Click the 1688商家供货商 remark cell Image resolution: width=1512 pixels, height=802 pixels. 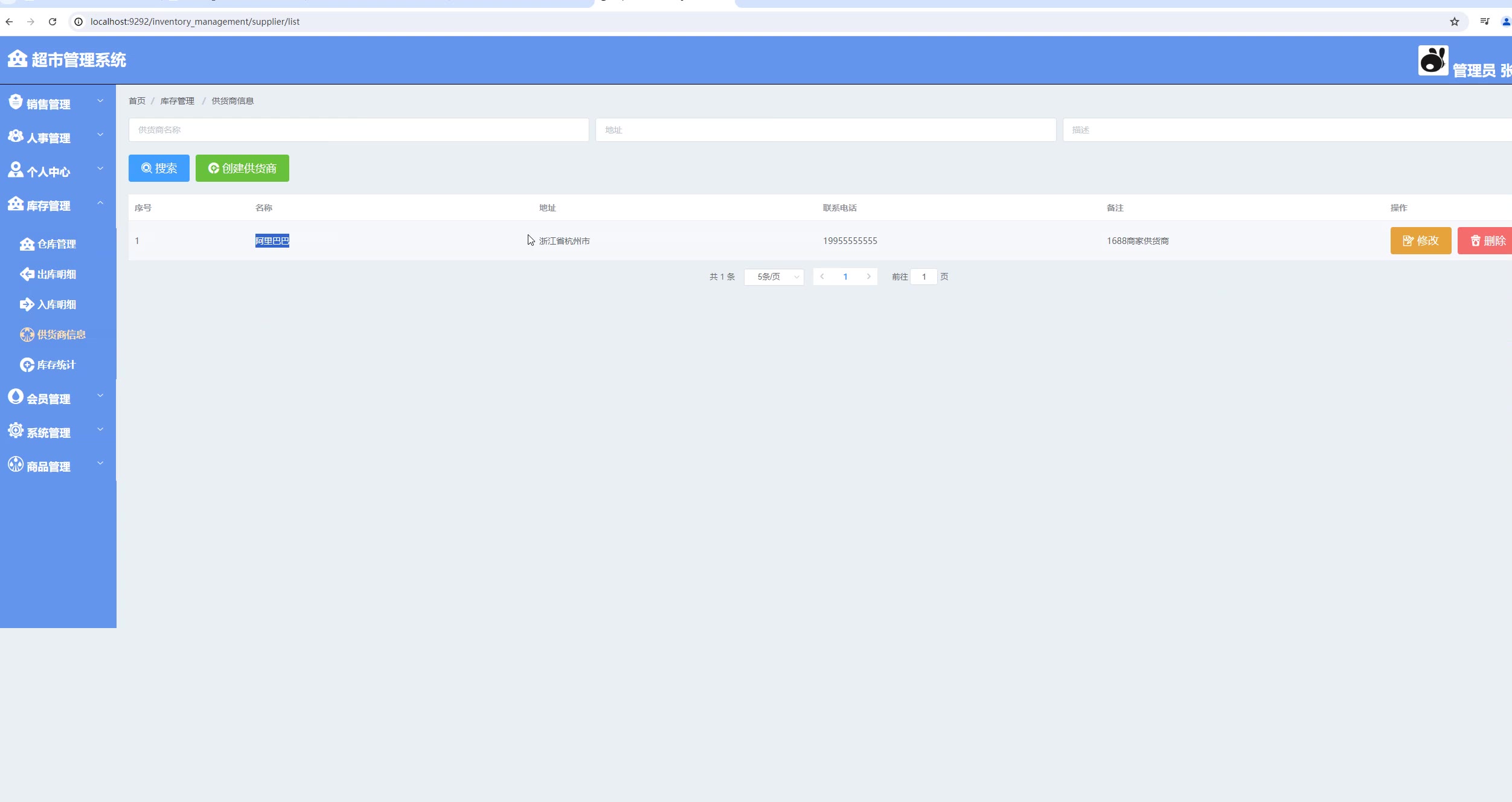coord(1138,241)
